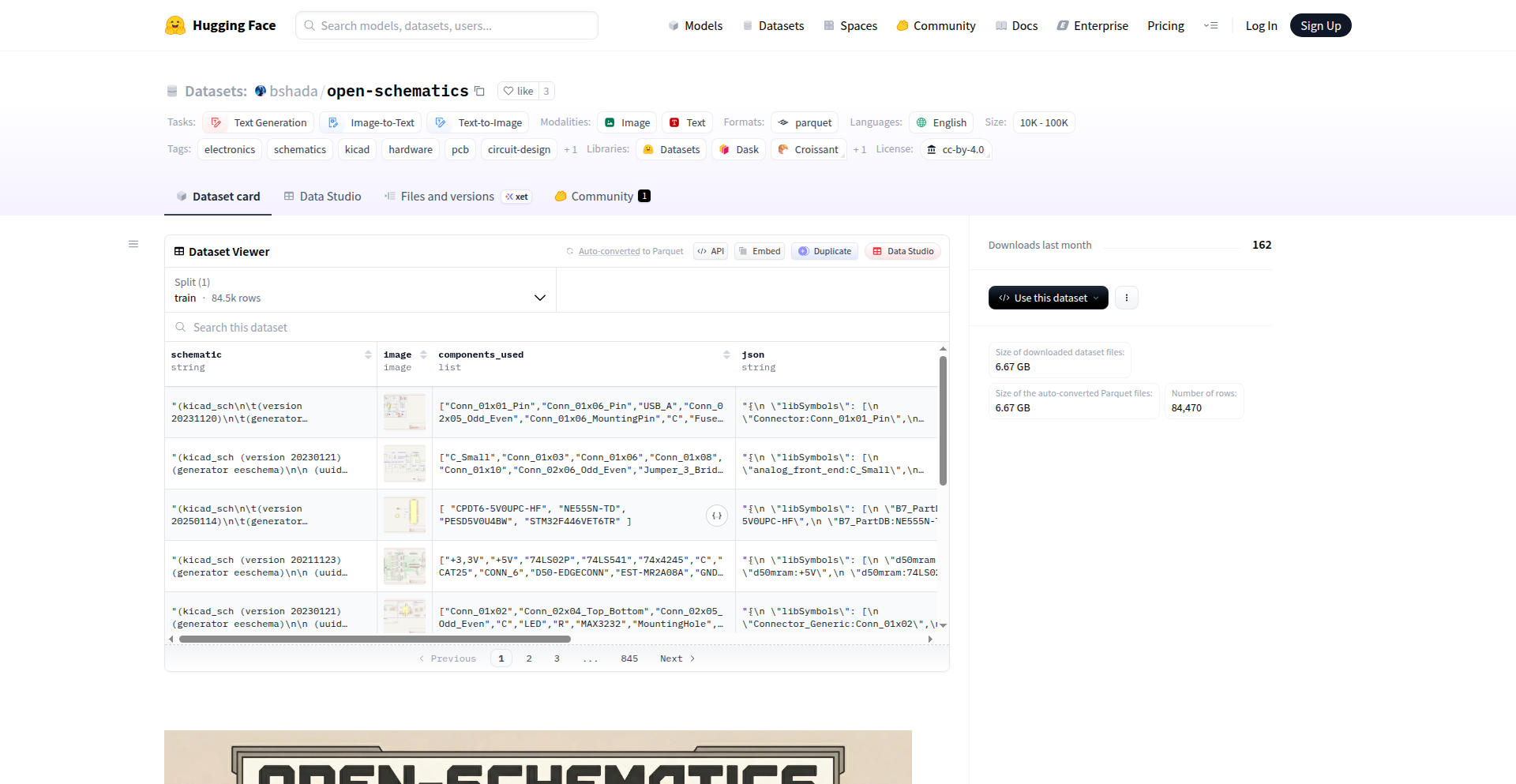Toggle the table of contents sidebar icon
Viewport: 1516px width, 784px height.
click(x=133, y=244)
